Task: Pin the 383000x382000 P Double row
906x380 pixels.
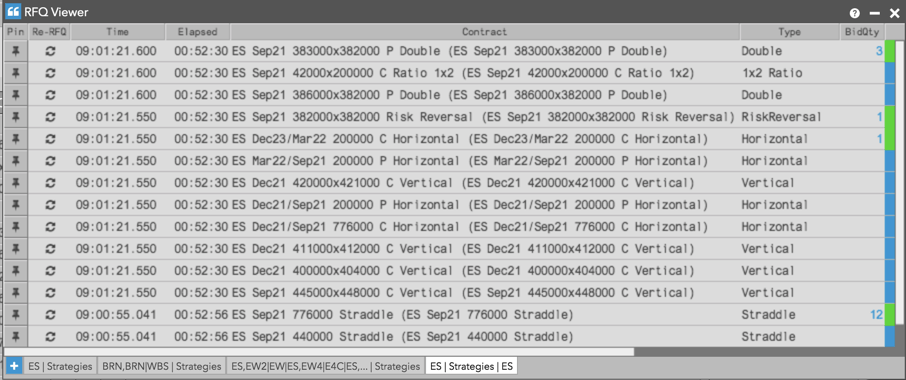Action: pyautogui.click(x=16, y=51)
